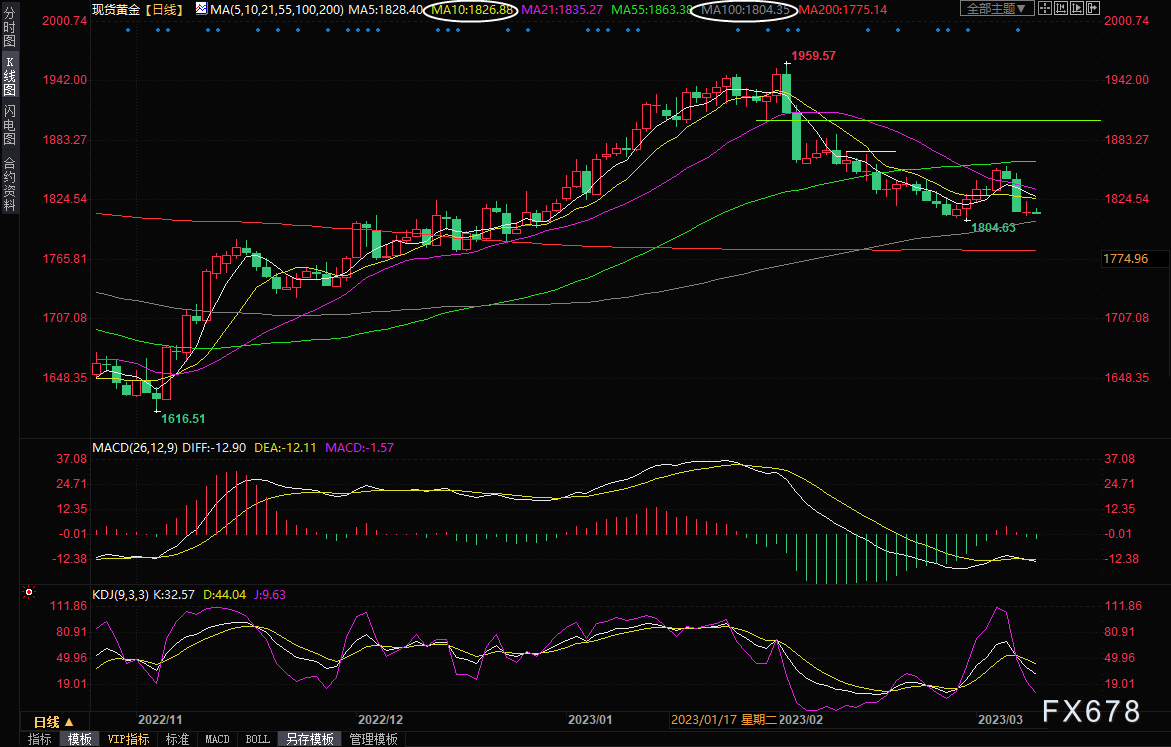Screen dimensions: 1171x747
Task: Click the D:44.04 value
Action: [224, 595]
